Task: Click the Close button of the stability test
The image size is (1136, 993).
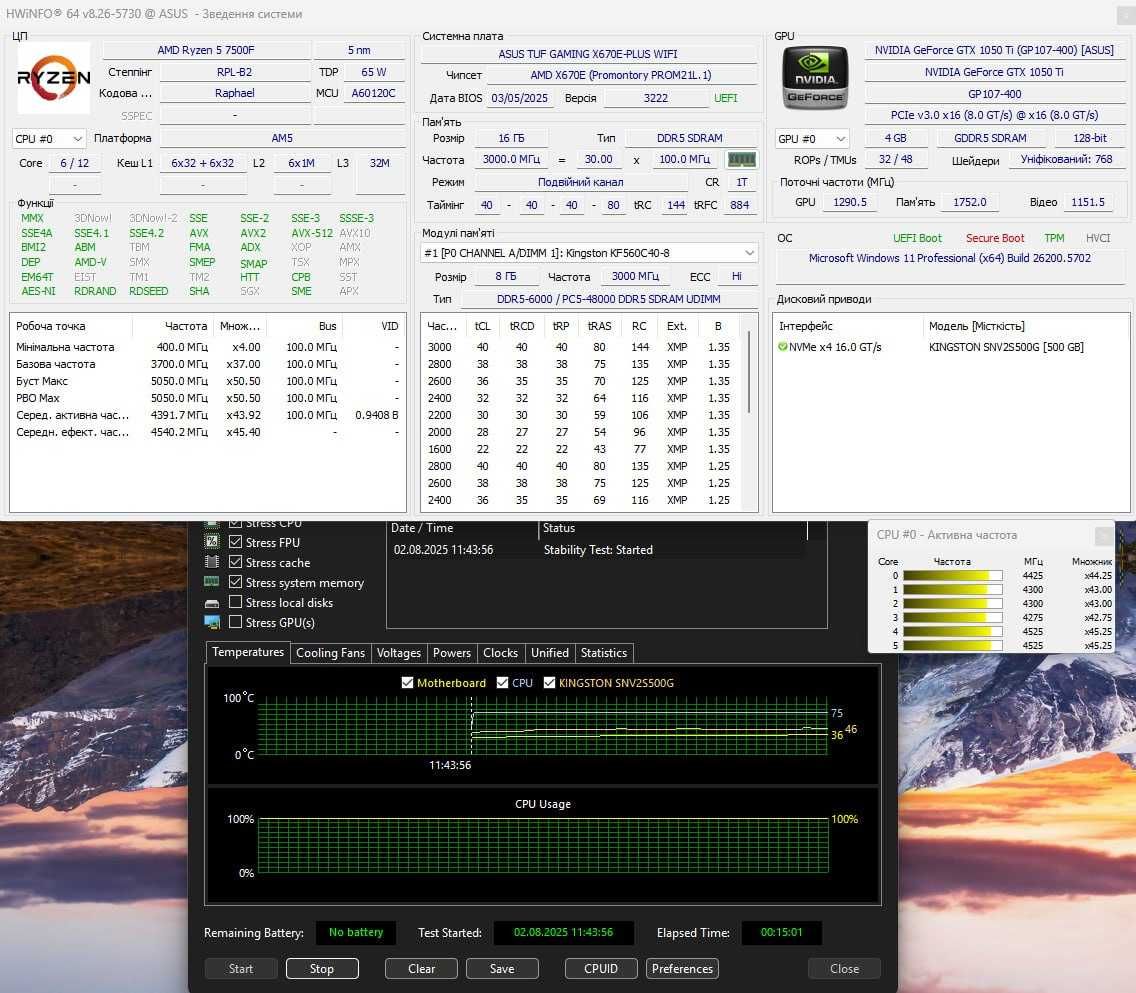Action: tap(845, 968)
